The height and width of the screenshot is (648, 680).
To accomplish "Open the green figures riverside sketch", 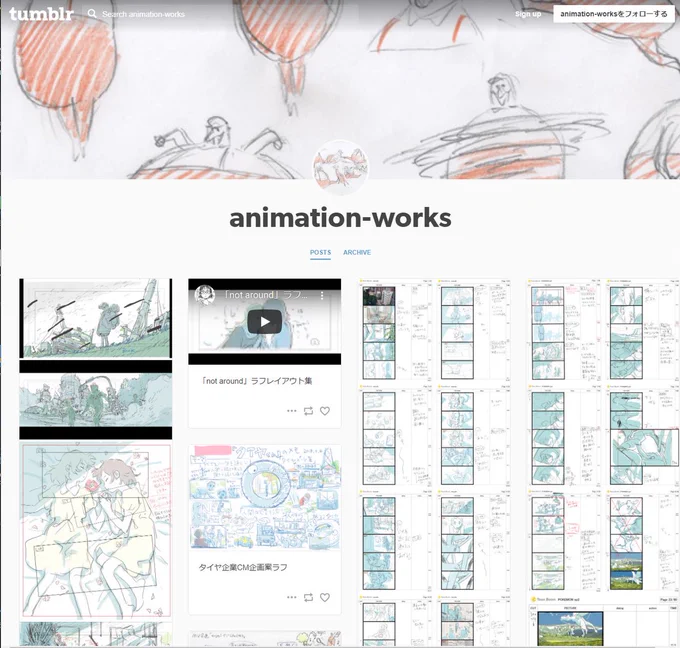I will tap(95, 400).
